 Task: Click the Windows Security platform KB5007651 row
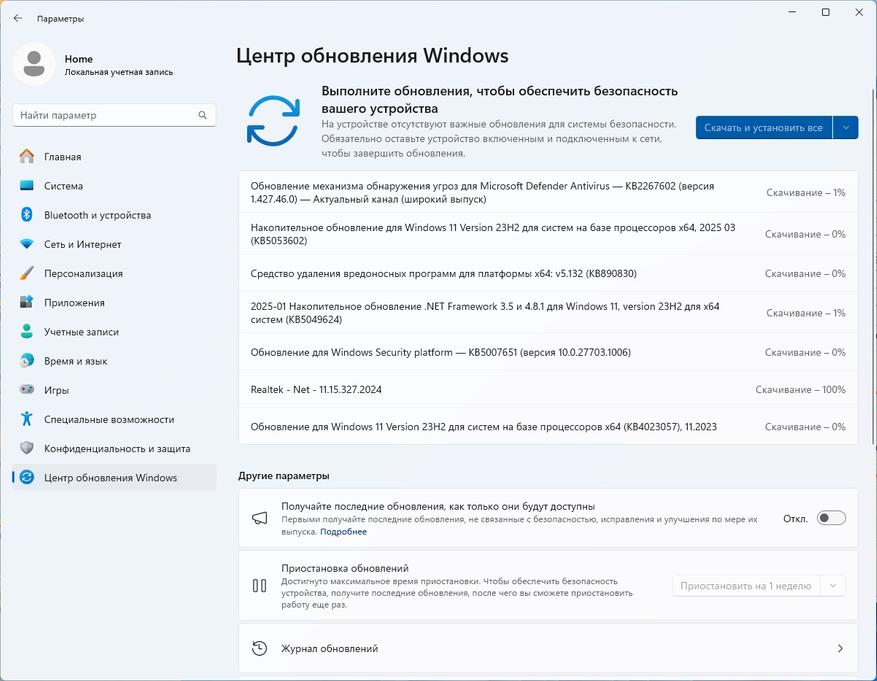[x=548, y=352]
